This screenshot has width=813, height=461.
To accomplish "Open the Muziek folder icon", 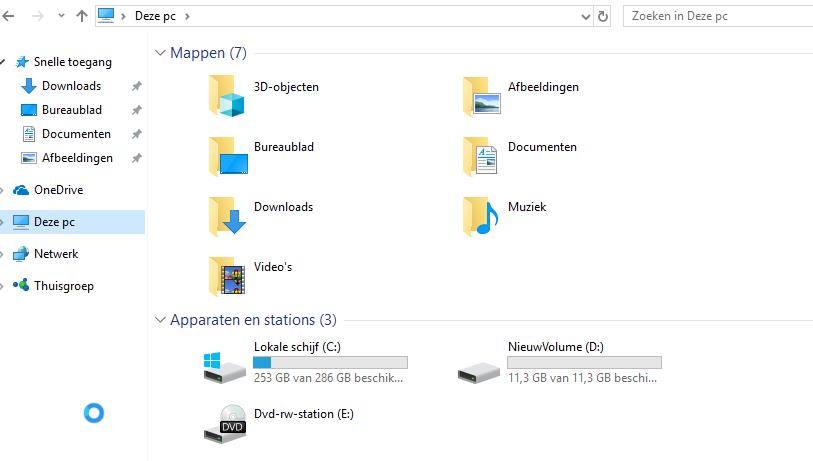I will pos(481,216).
